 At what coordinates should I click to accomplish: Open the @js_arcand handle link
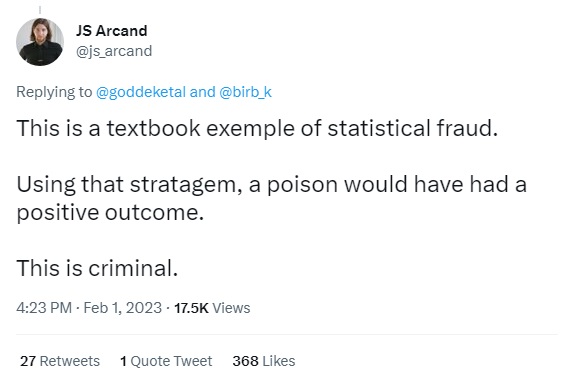(114, 51)
